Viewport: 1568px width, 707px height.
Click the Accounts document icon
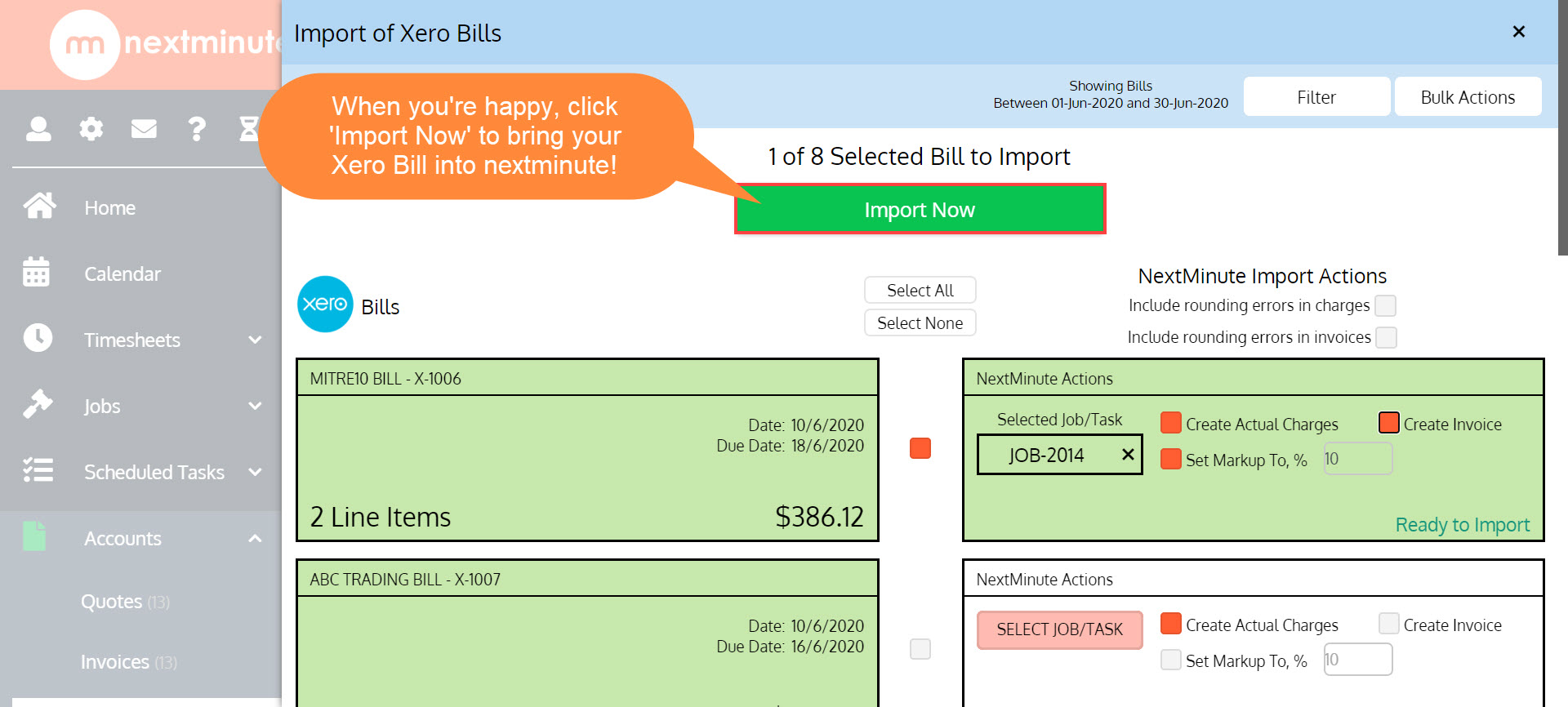(x=34, y=536)
